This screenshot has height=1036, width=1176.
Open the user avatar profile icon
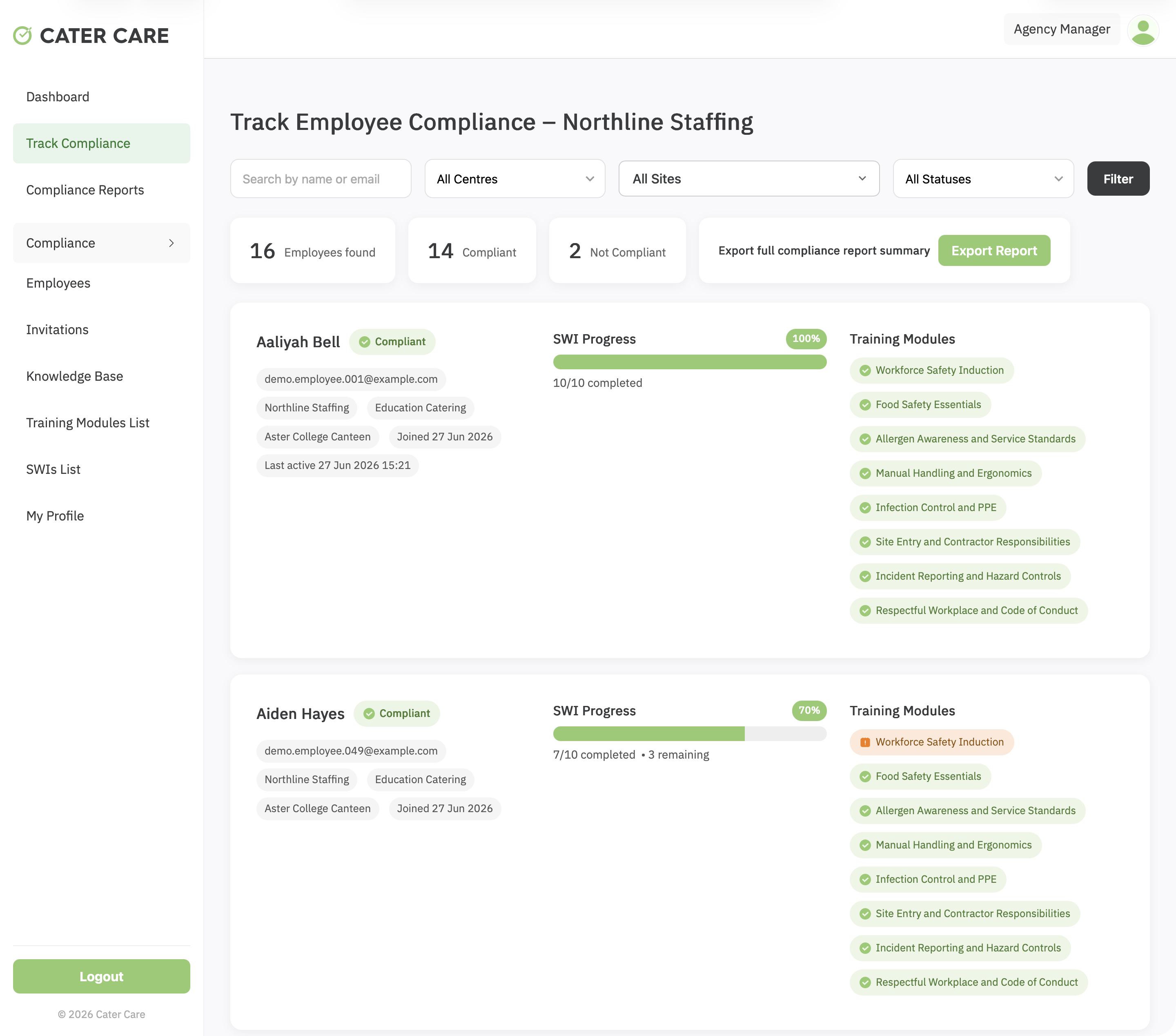point(1143,30)
